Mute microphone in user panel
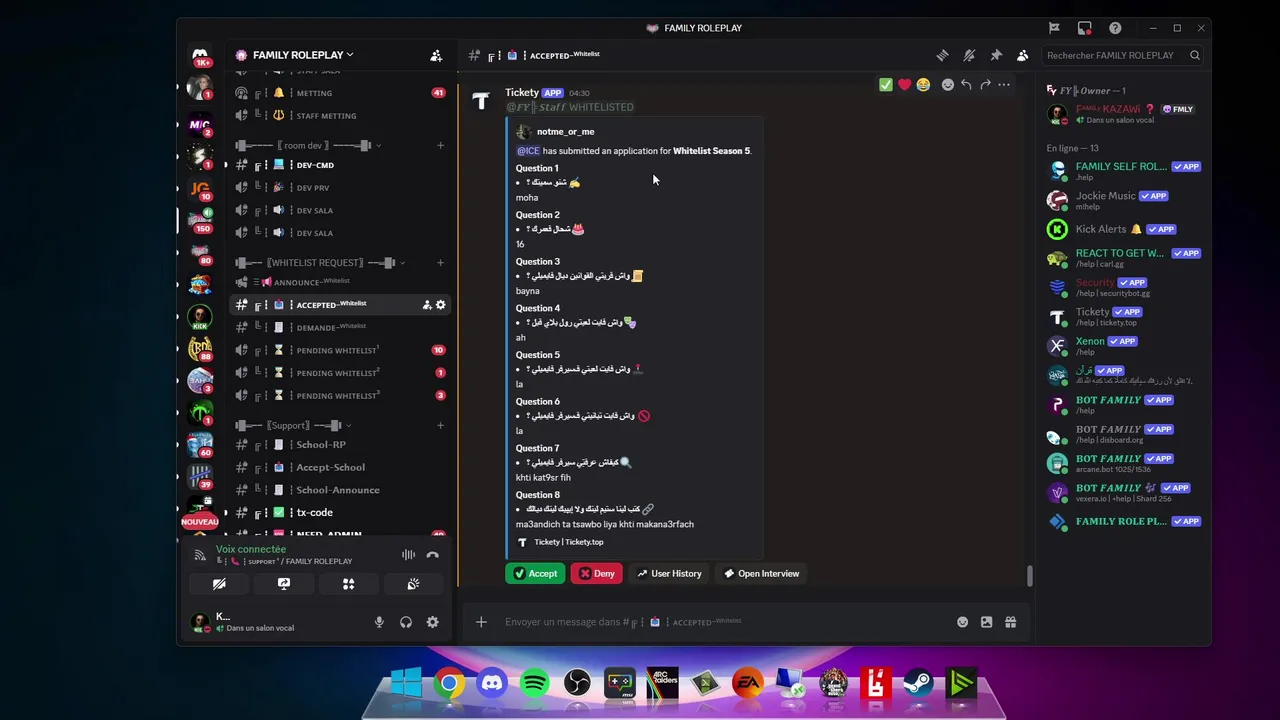Viewport: 1280px width, 720px height. 379,622
